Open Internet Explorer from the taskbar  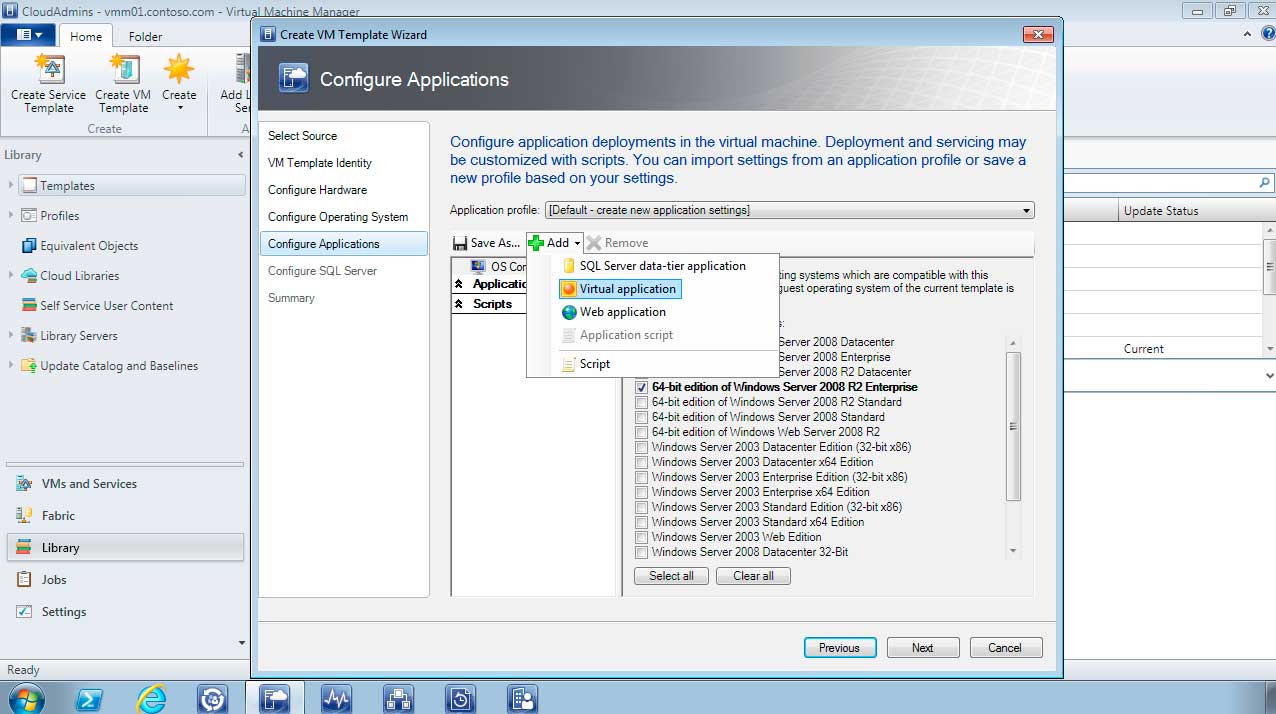point(151,698)
